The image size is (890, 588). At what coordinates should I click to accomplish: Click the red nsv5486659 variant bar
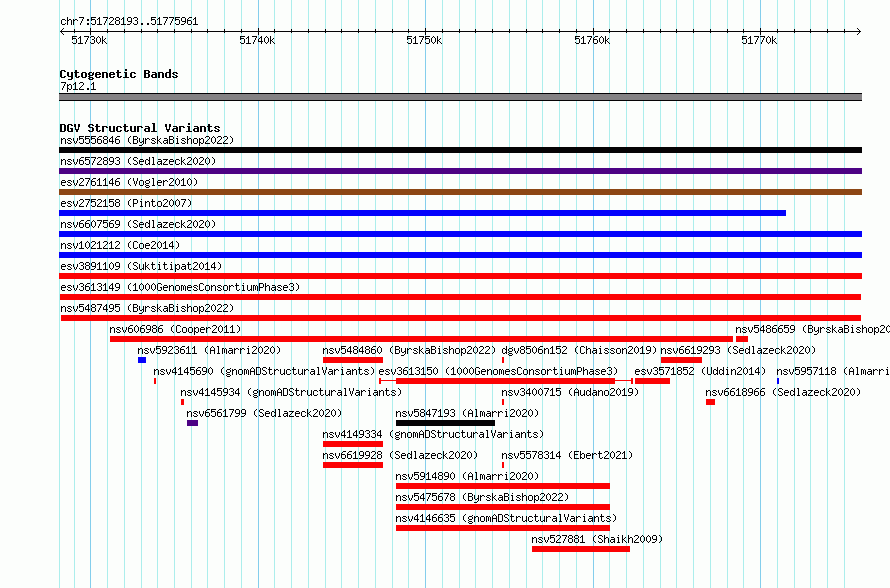click(x=742, y=339)
